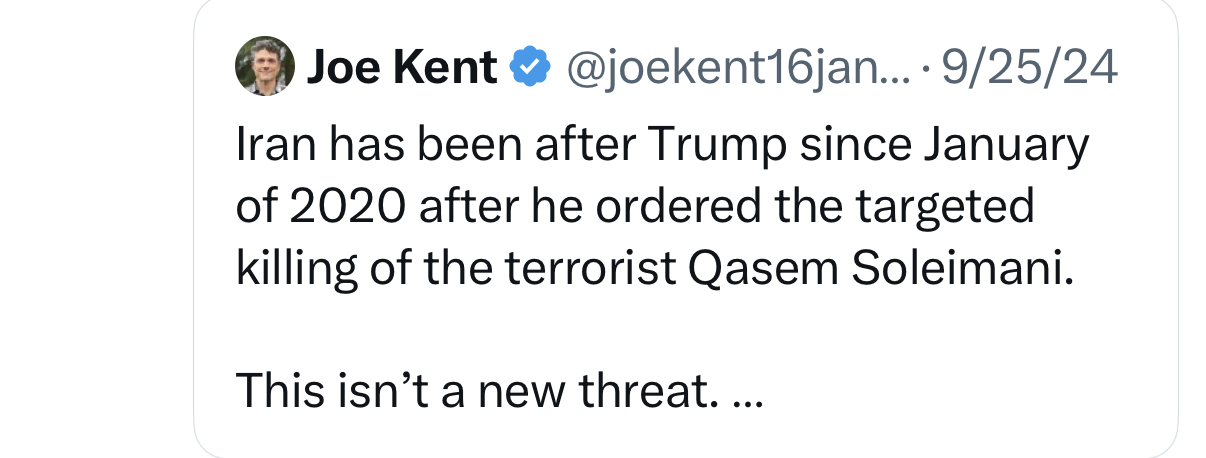Click Joe Kent's profile avatar

264,68
